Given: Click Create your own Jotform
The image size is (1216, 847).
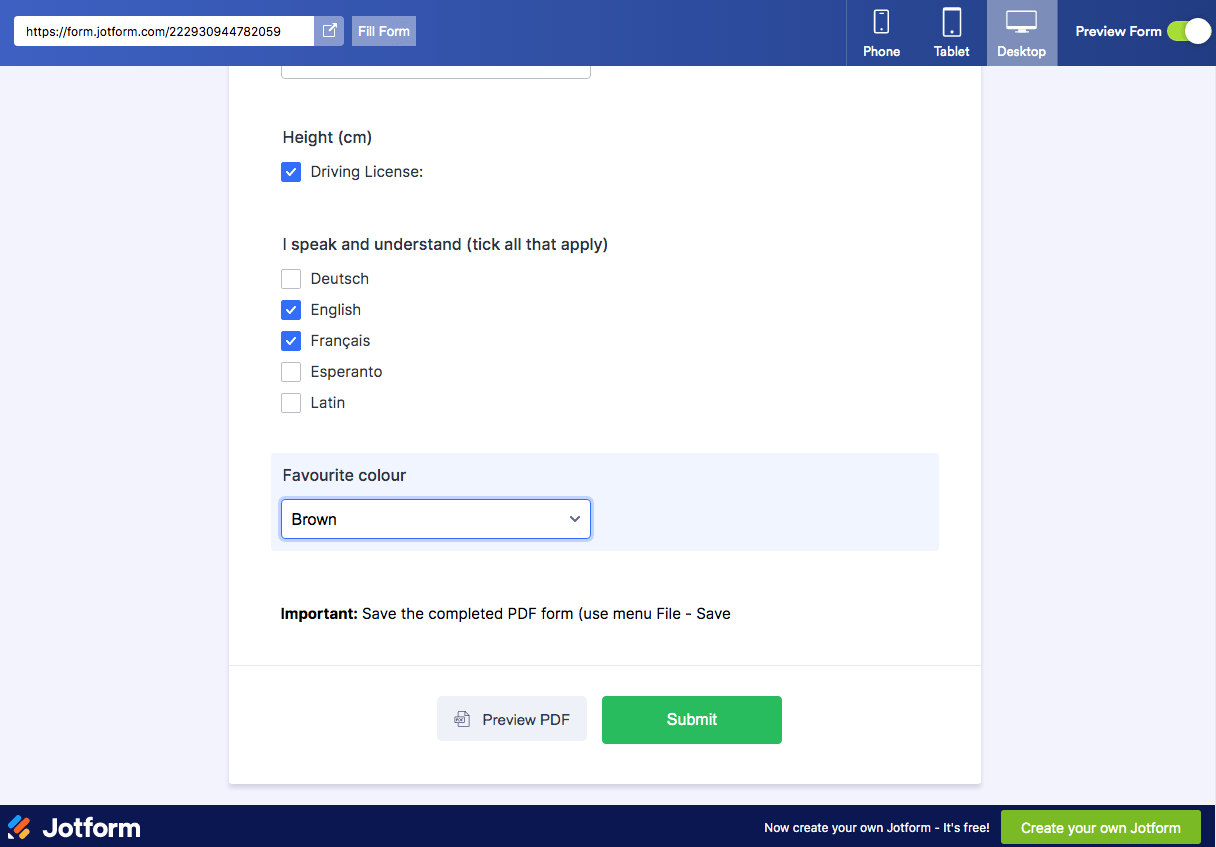Looking at the screenshot, I should pos(1100,827).
